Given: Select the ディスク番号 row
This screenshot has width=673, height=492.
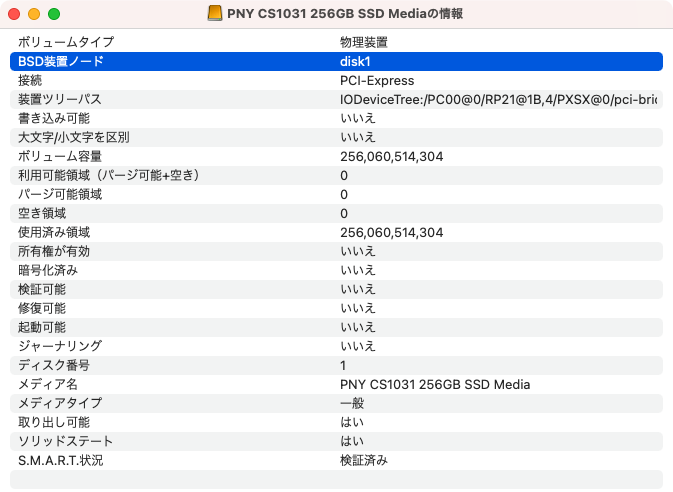Looking at the screenshot, I should (336, 365).
